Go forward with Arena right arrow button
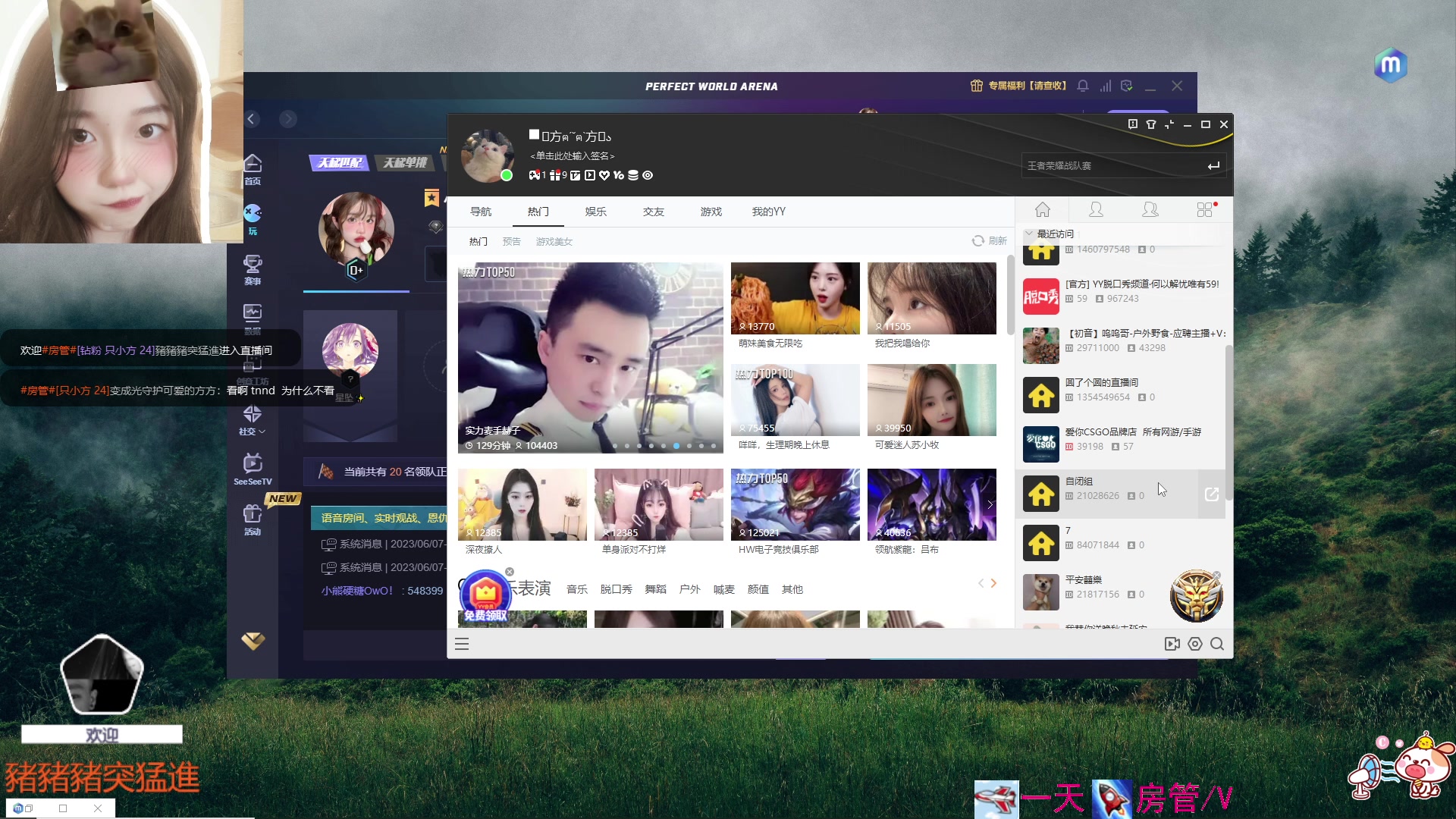1456x819 pixels. click(287, 119)
